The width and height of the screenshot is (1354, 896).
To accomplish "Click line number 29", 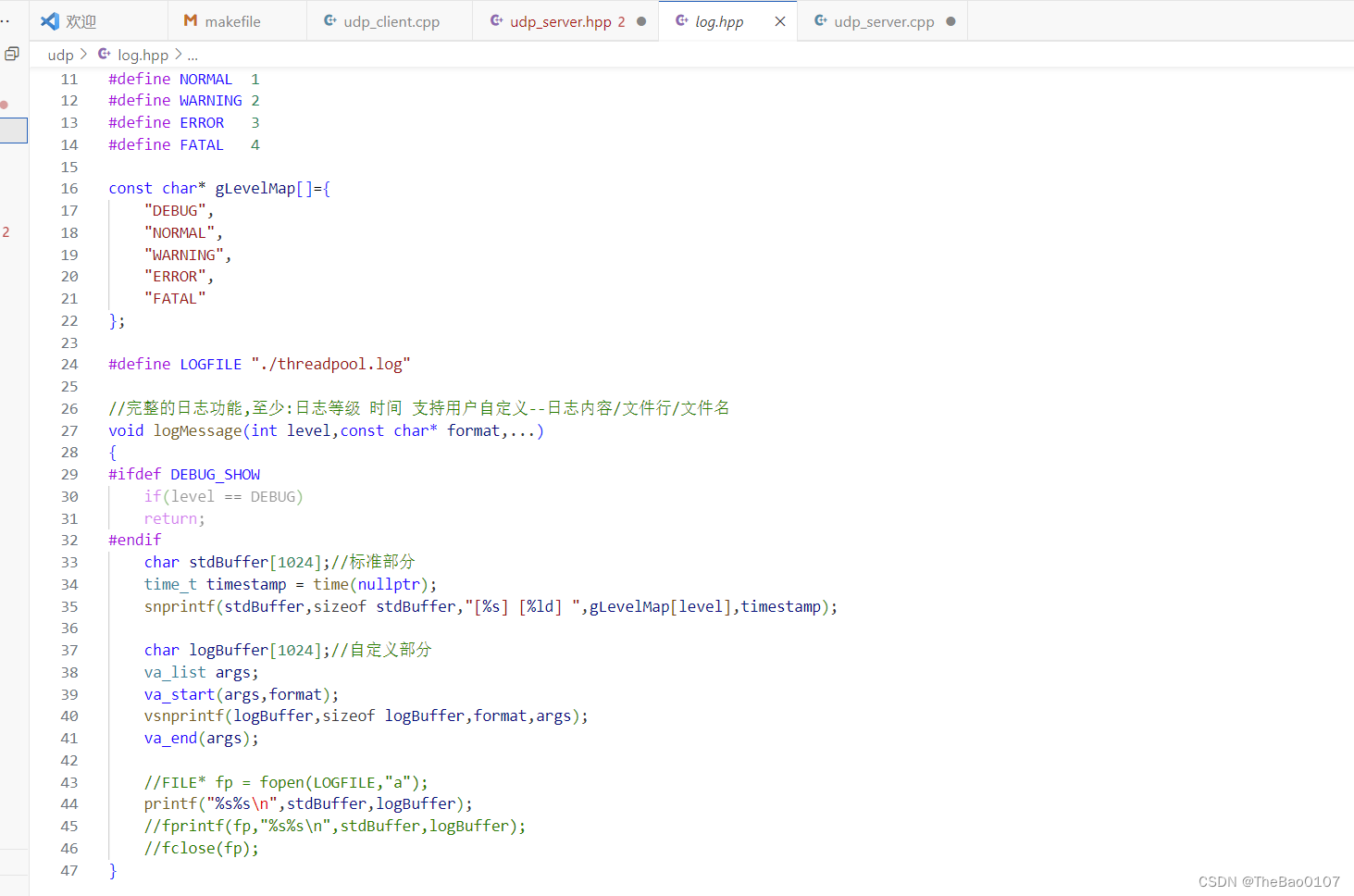I will [x=69, y=475].
